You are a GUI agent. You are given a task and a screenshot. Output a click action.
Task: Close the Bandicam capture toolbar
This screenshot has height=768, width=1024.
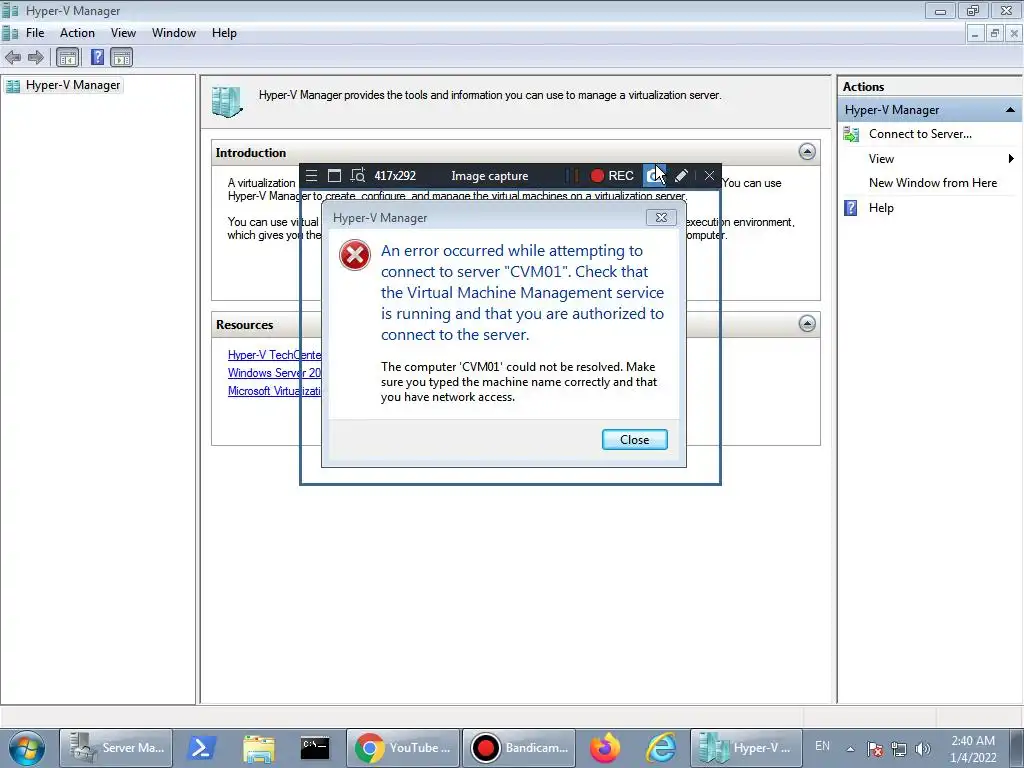[709, 176]
